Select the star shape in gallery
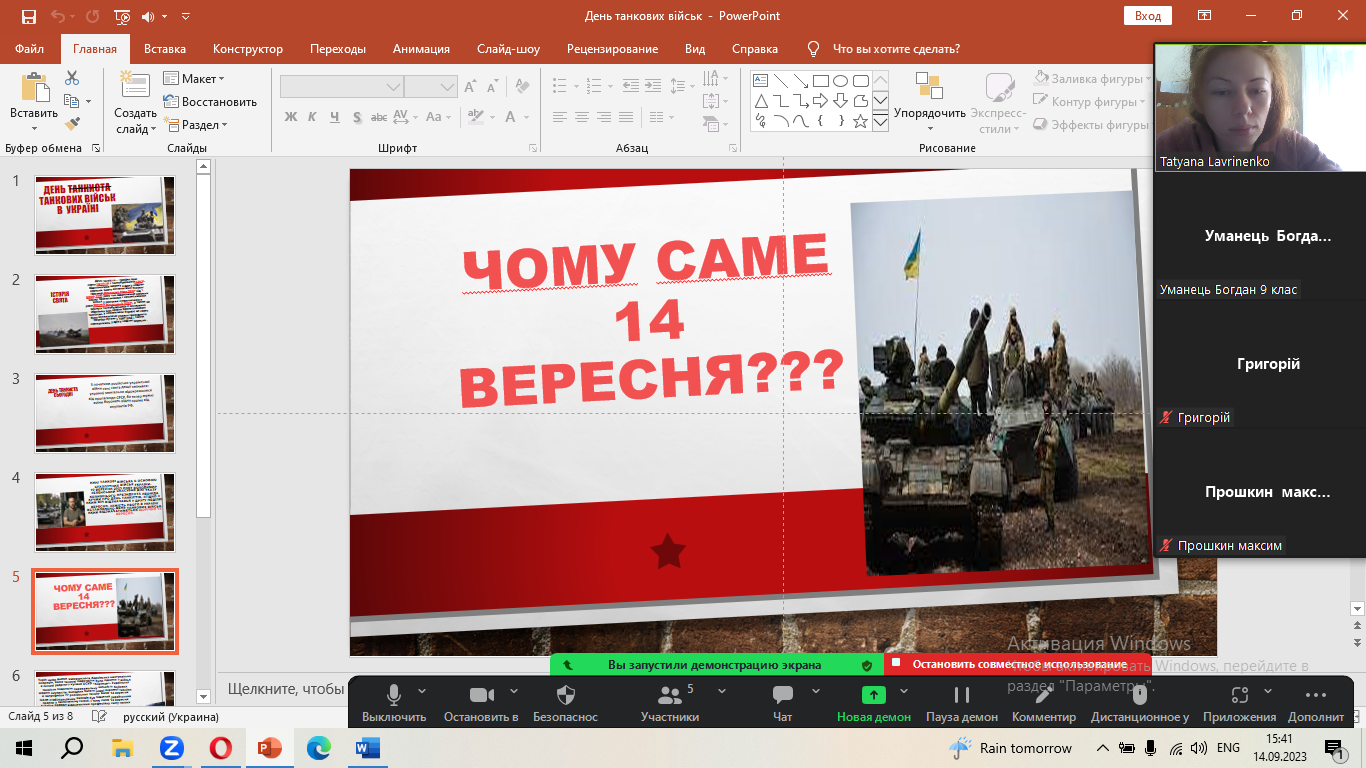Screen dimensions: 1366x768 [x=860, y=121]
